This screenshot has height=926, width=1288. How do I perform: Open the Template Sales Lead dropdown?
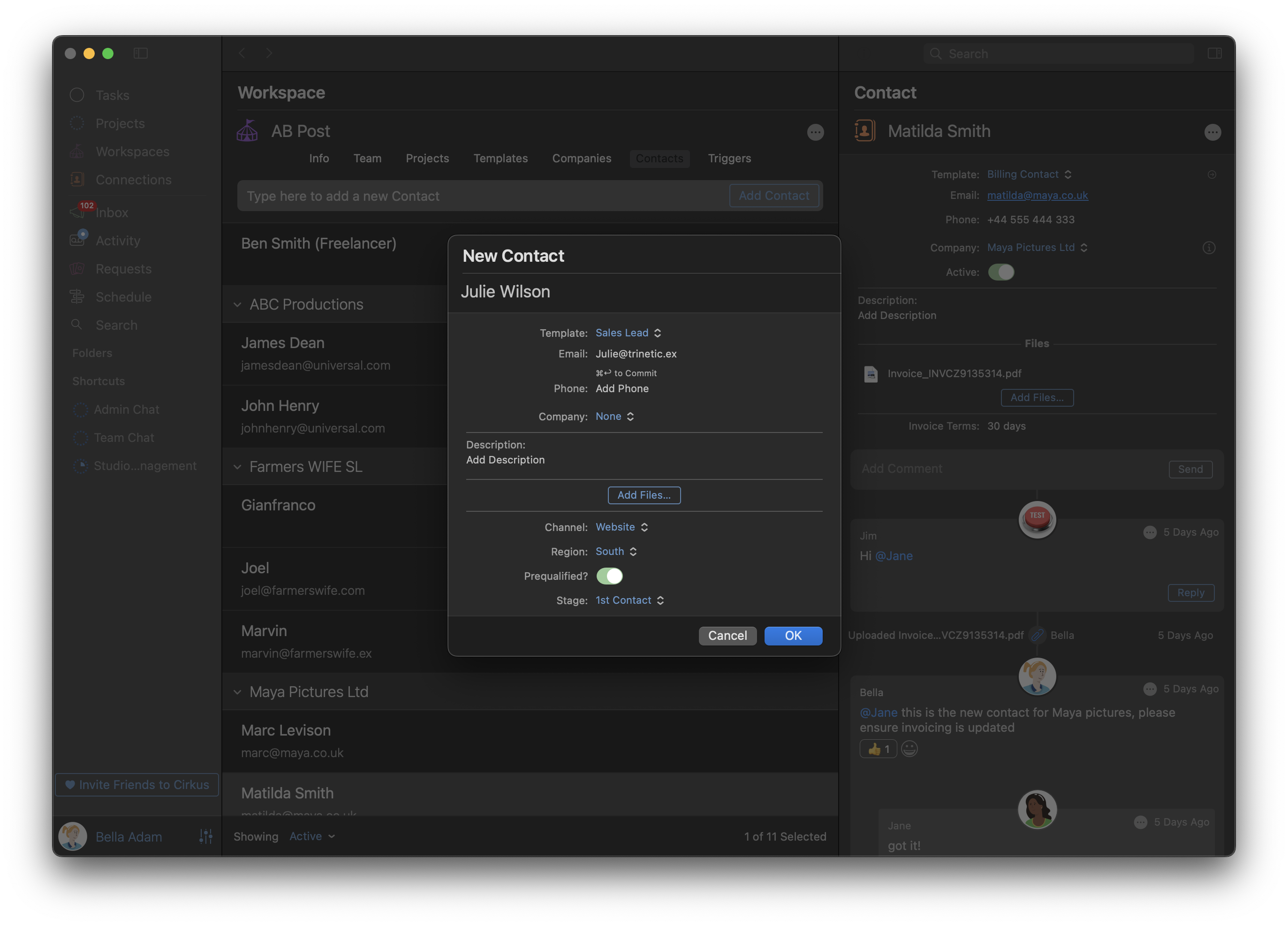(x=628, y=333)
